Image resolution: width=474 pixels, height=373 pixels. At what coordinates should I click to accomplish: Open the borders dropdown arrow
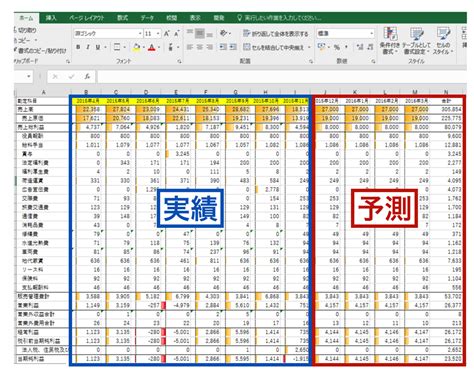point(125,47)
